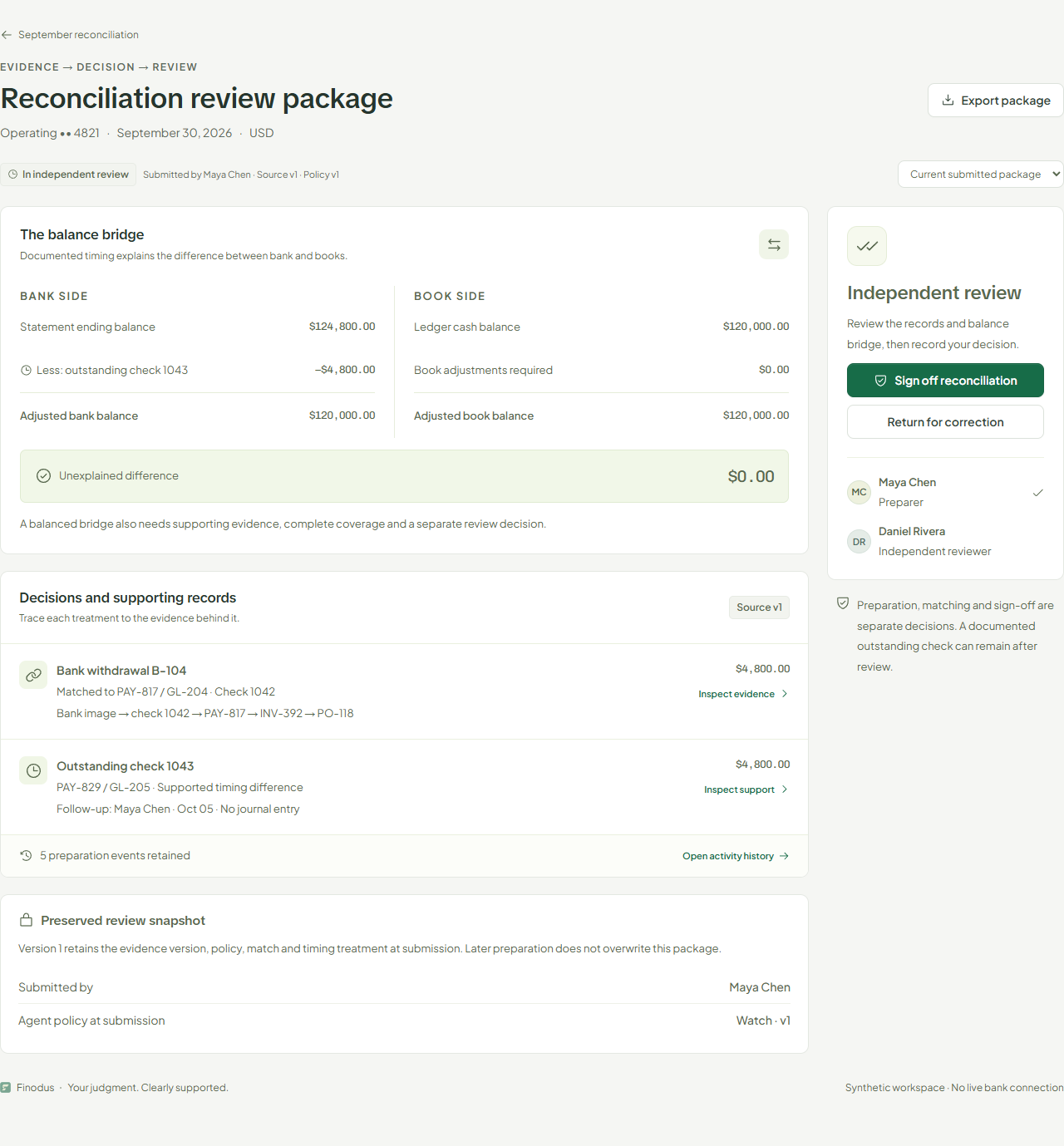Click the Adjusted bank balance label

point(79,416)
